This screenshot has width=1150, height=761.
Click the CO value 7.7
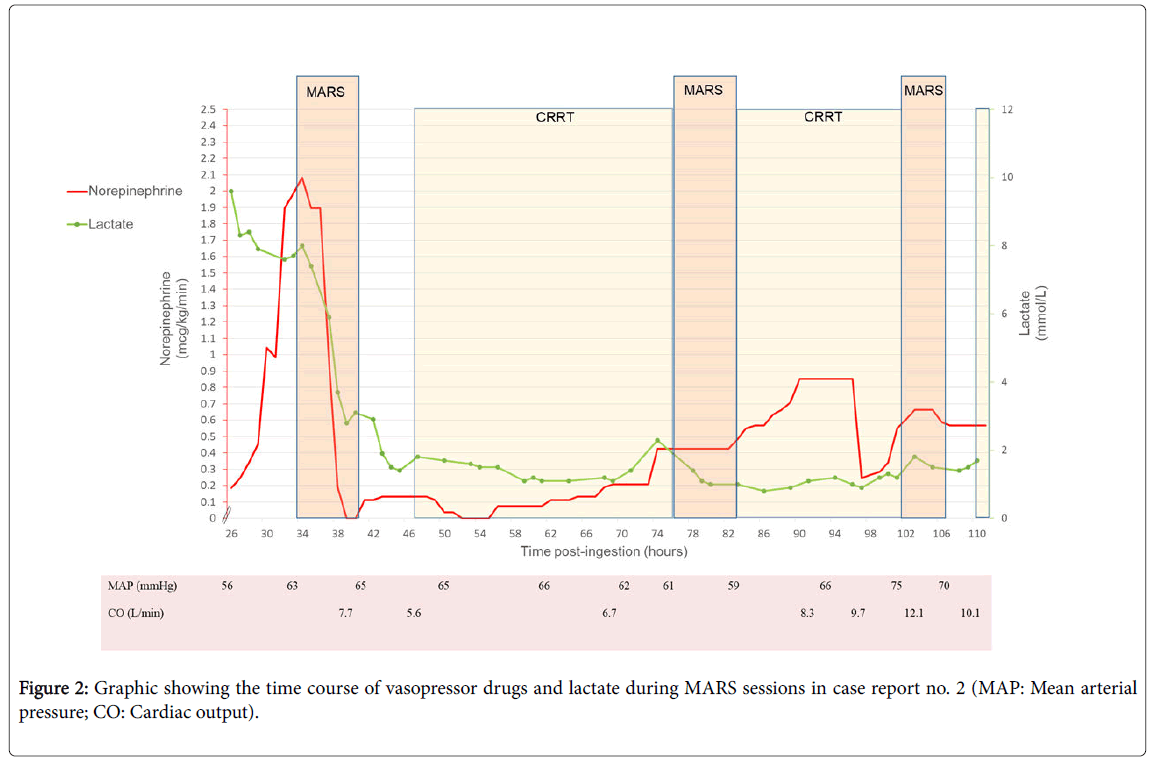coord(345,613)
